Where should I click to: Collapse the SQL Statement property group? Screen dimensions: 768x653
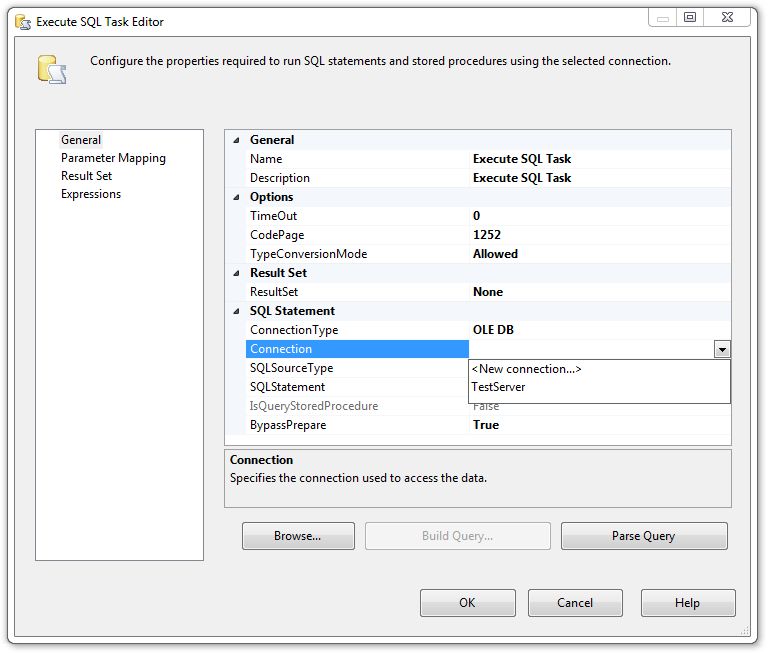[236, 311]
